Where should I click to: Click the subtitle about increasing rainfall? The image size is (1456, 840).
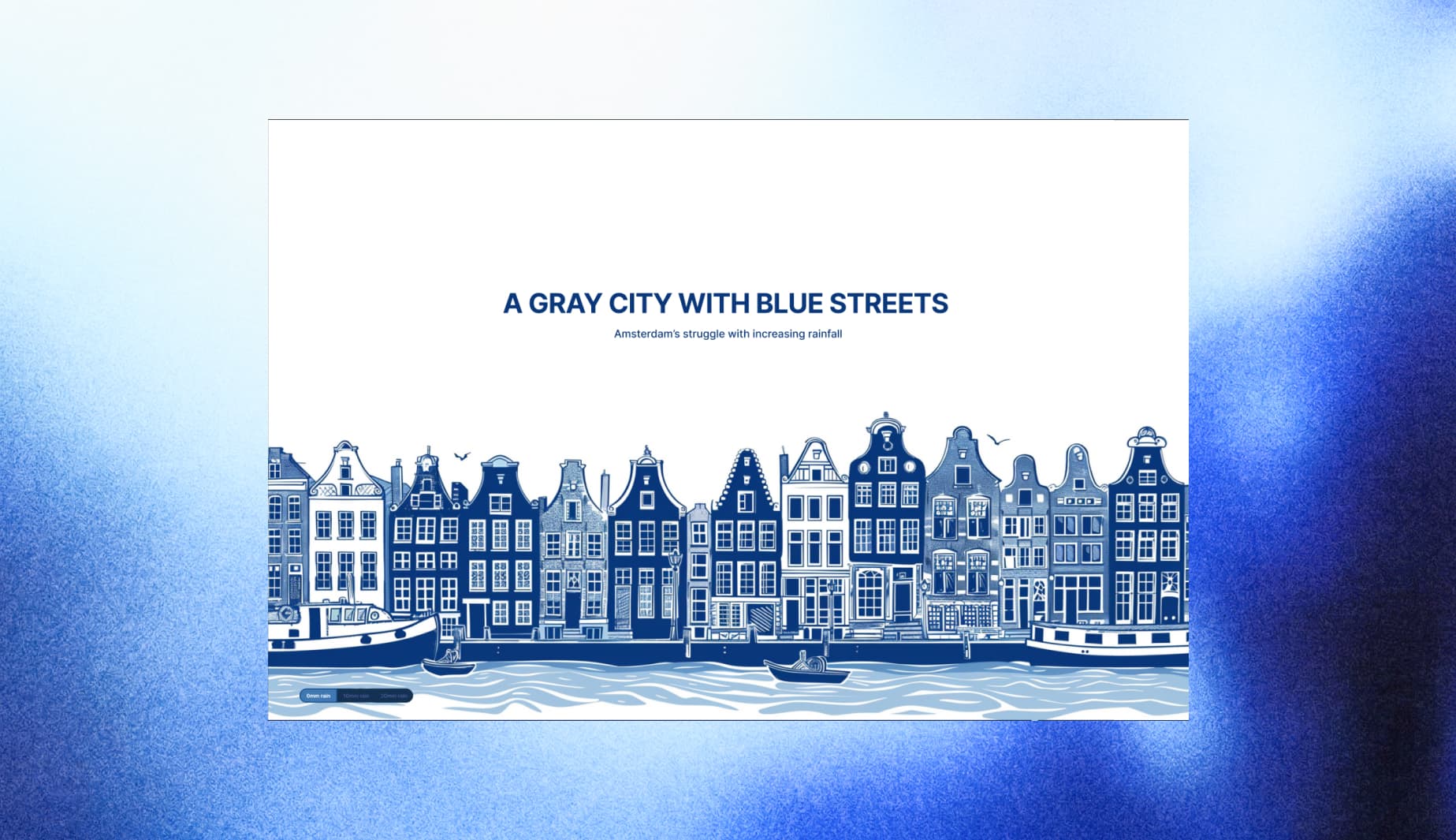click(x=728, y=334)
